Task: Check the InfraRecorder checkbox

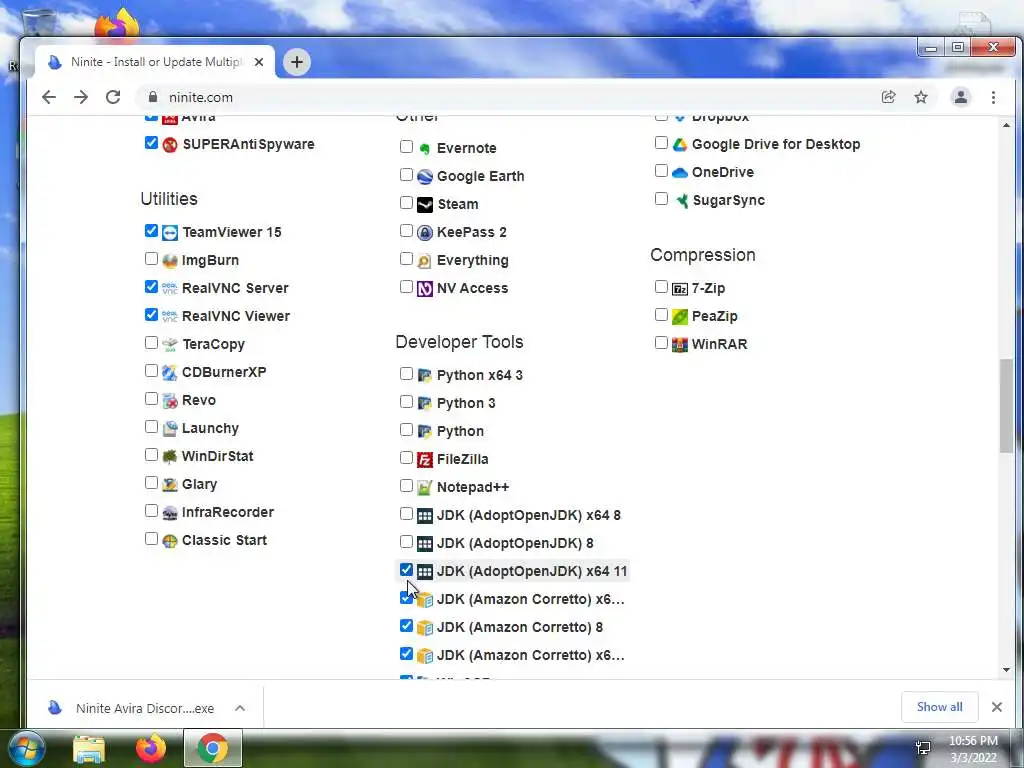Action: click(x=151, y=511)
